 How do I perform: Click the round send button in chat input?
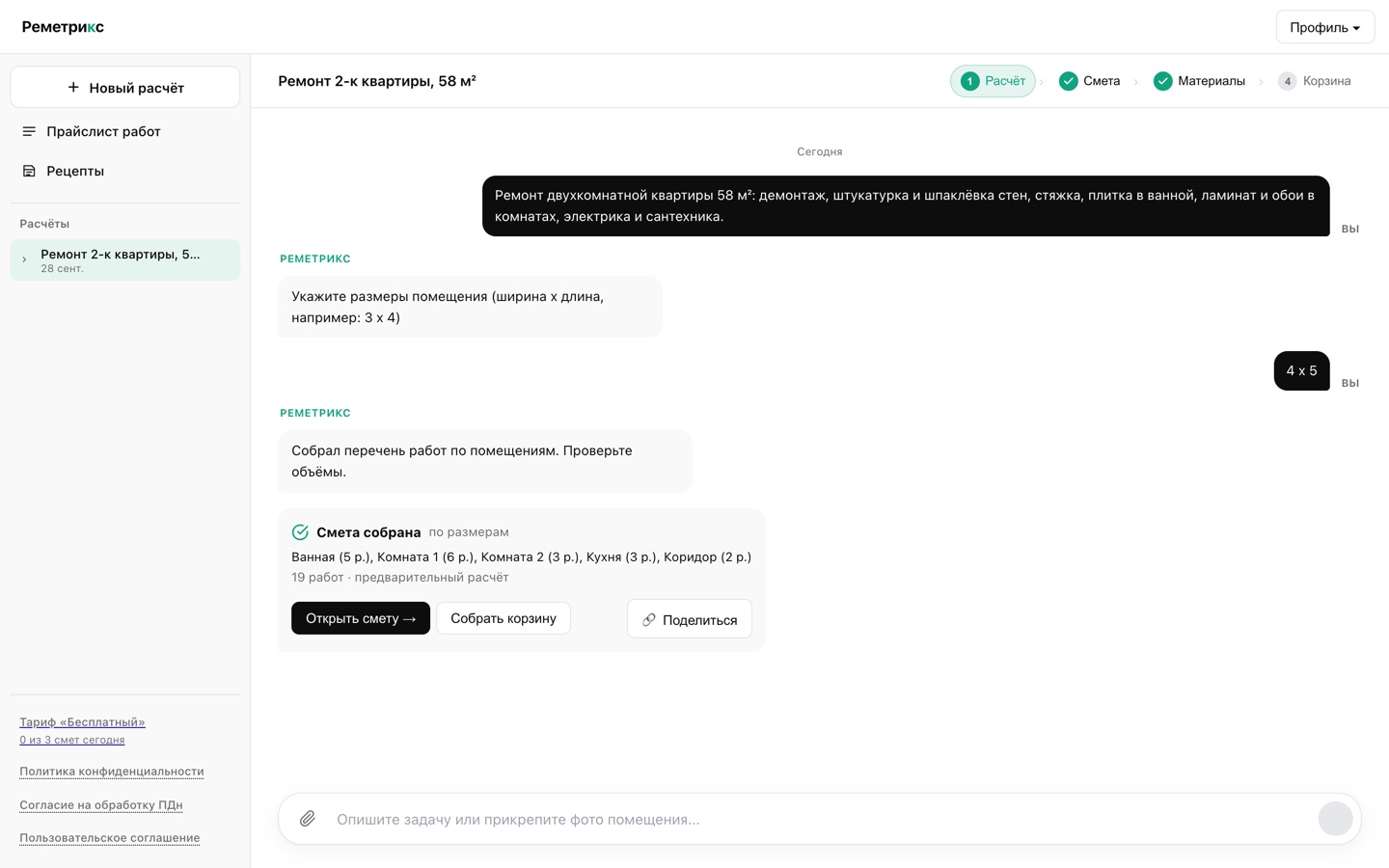1335,819
